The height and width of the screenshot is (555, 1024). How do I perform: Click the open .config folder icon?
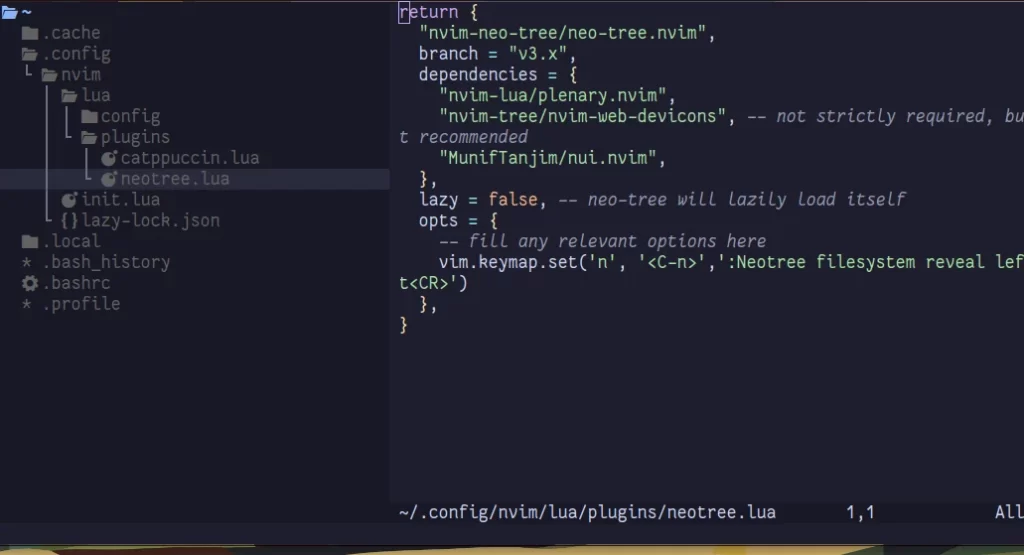click(30, 54)
